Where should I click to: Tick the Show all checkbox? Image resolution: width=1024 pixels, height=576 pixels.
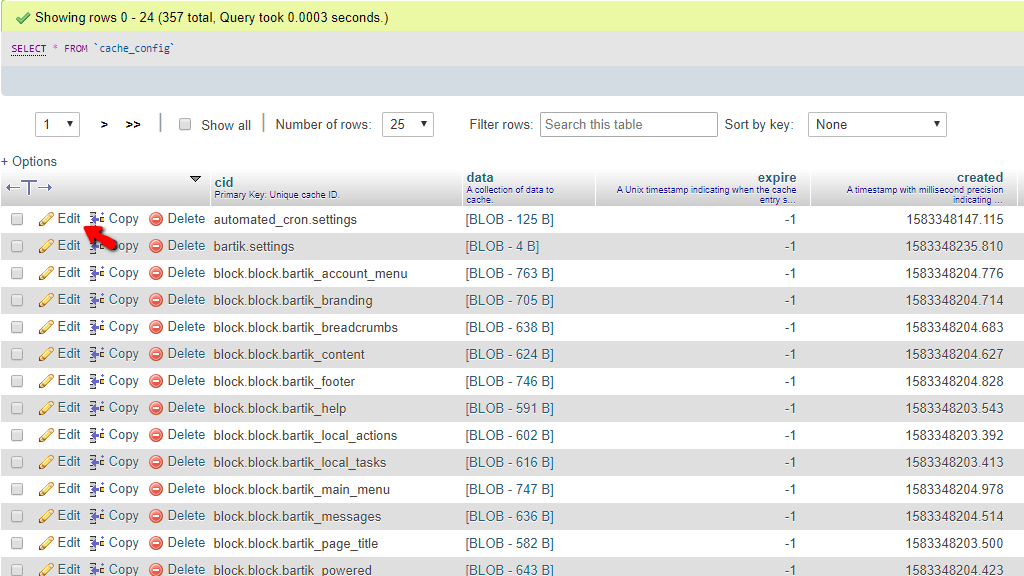coord(185,124)
